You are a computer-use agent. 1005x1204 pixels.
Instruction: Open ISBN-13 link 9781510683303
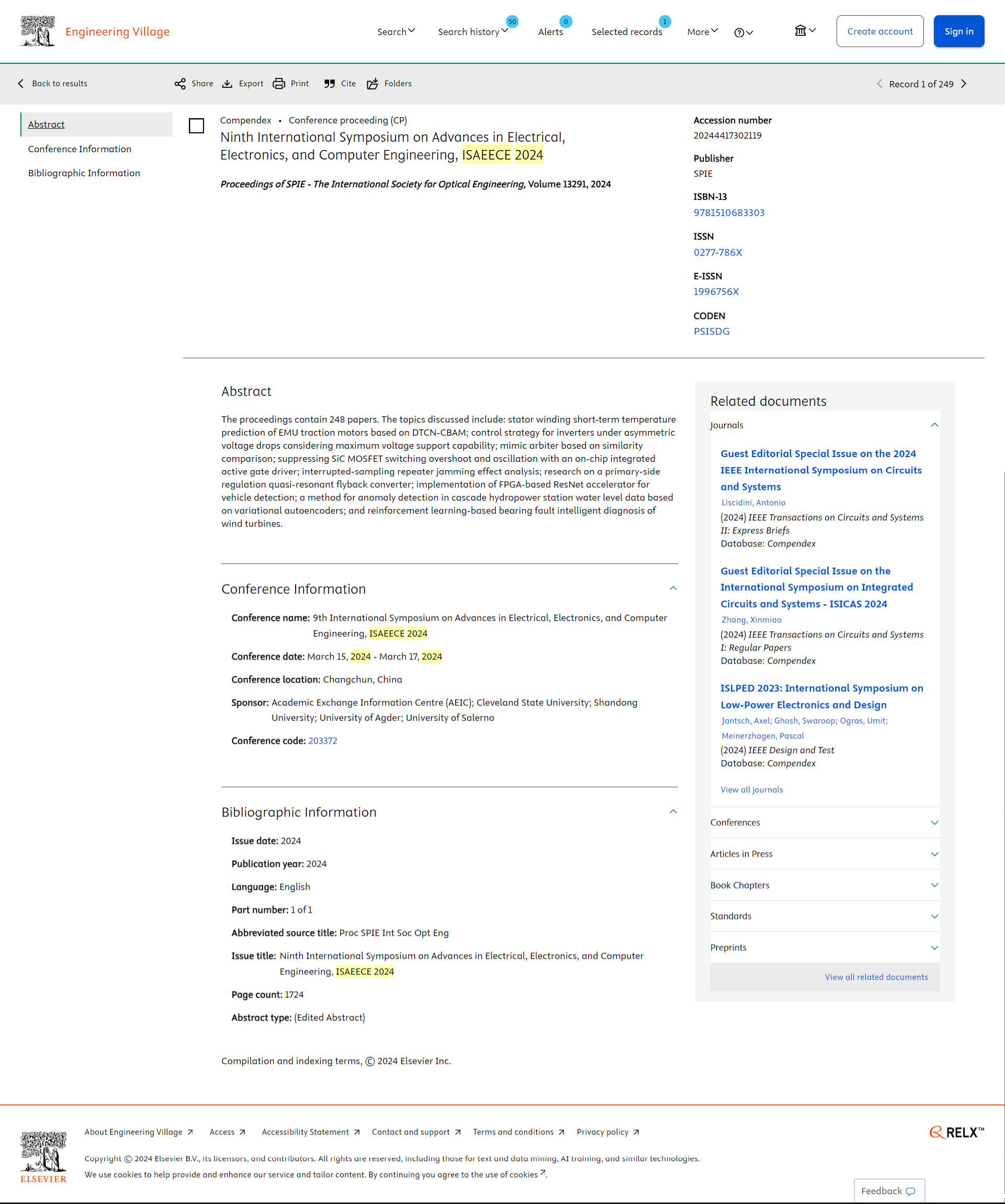pos(729,213)
